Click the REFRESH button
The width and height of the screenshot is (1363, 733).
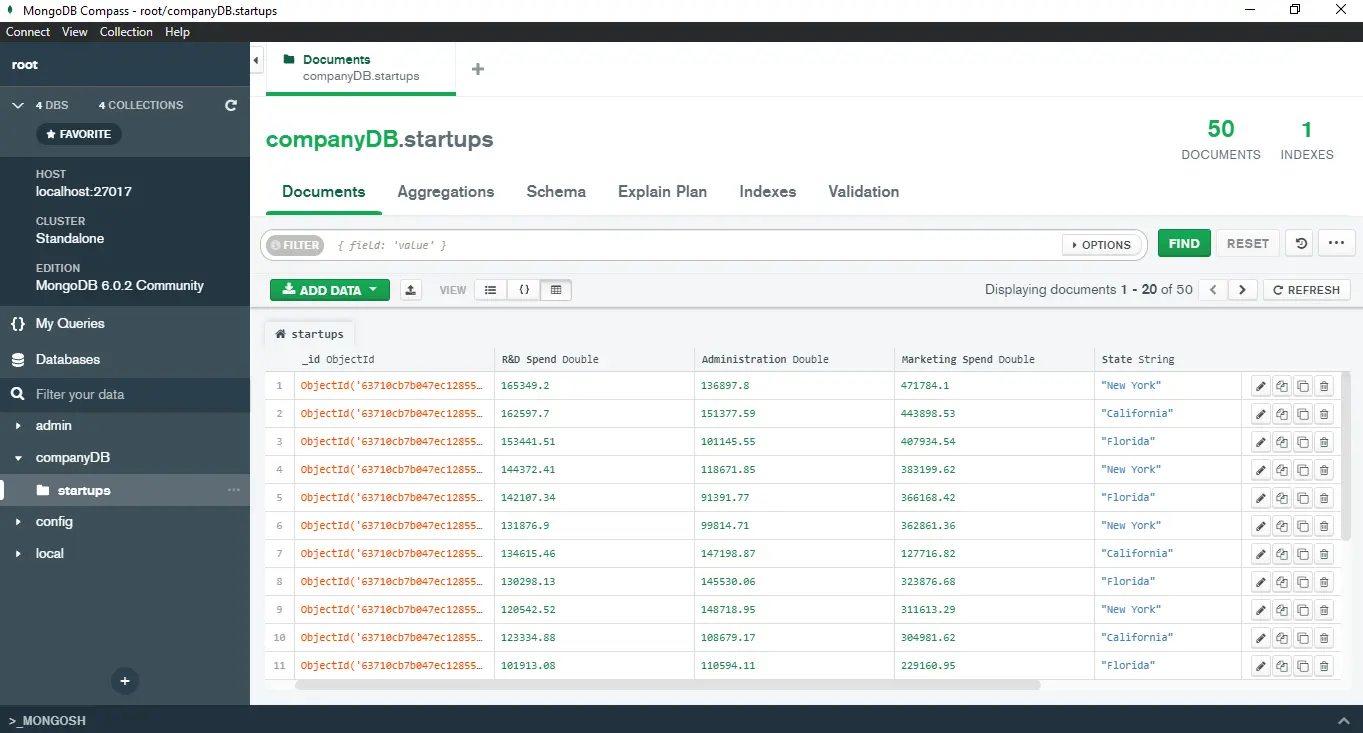click(1307, 290)
